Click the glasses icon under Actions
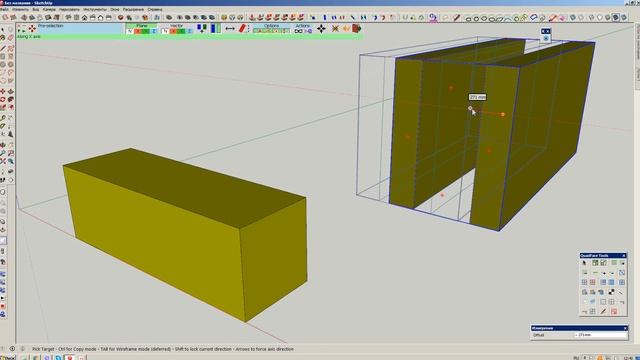This screenshot has width=640, height=360. pyautogui.click(x=298, y=31)
